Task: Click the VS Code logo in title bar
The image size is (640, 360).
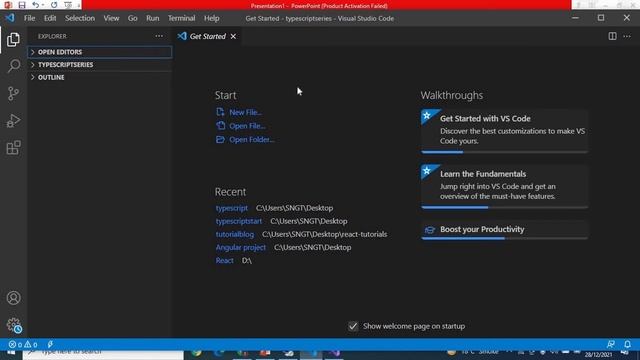Action: (x=10, y=18)
